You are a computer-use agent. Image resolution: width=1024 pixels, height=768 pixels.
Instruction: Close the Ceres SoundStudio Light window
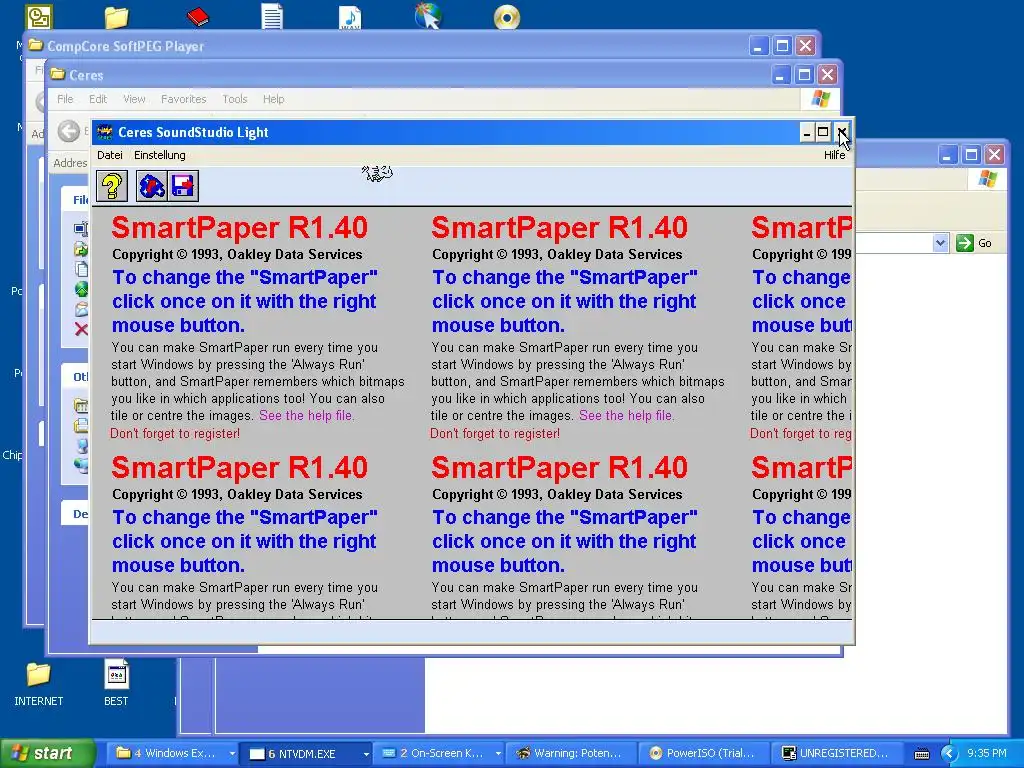pyautogui.click(x=842, y=133)
